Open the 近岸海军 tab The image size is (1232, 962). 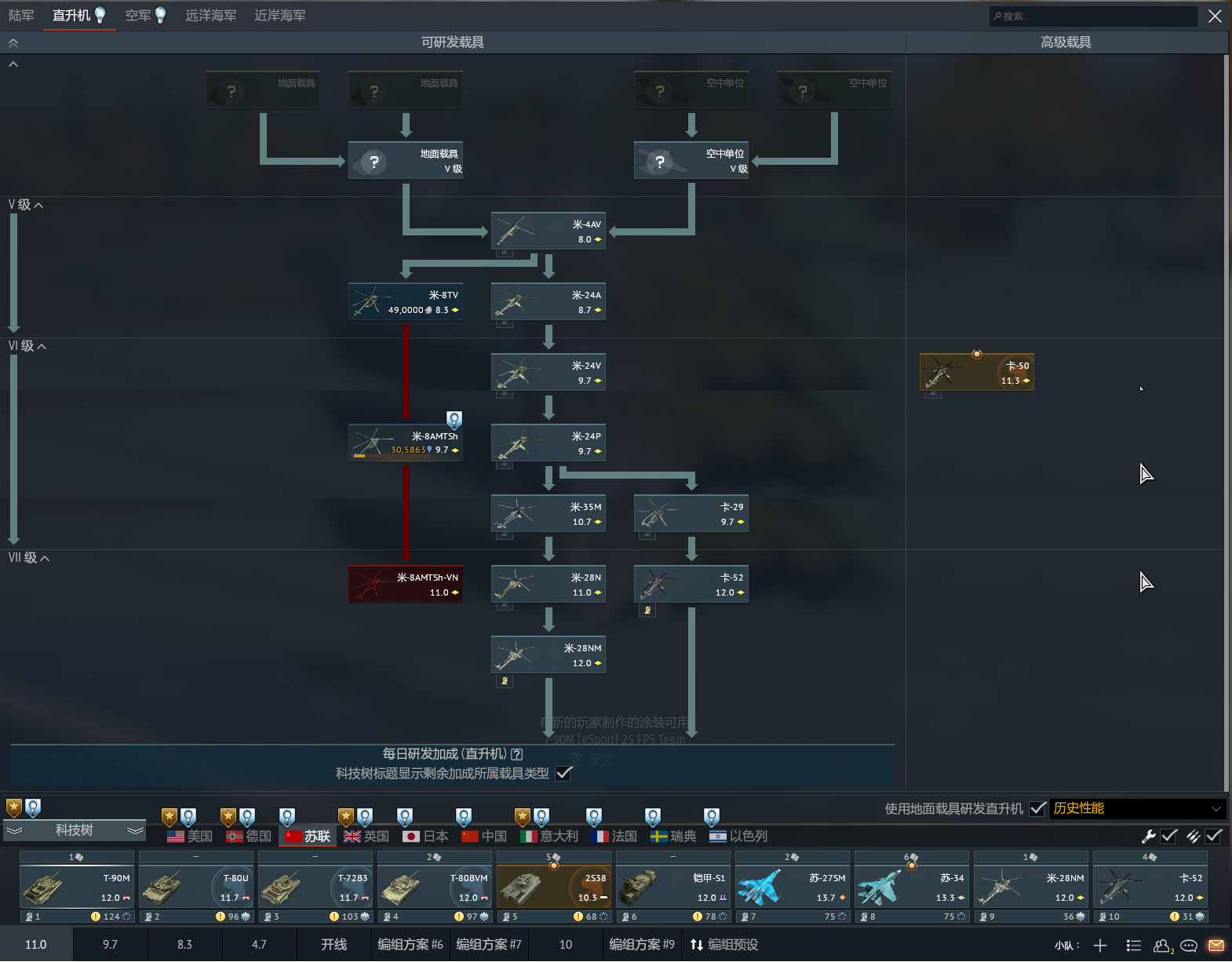pos(280,16)
